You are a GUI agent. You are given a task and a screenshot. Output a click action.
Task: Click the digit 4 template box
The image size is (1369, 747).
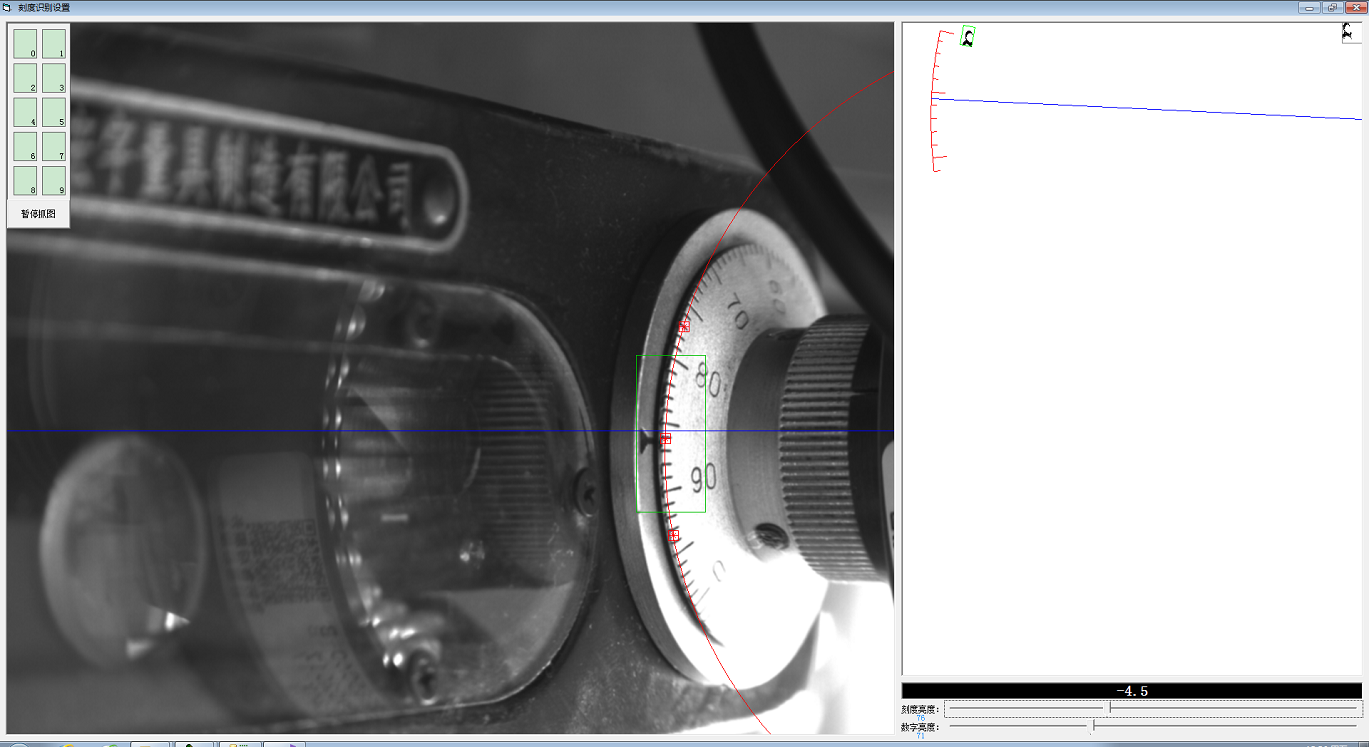(25, 112)
